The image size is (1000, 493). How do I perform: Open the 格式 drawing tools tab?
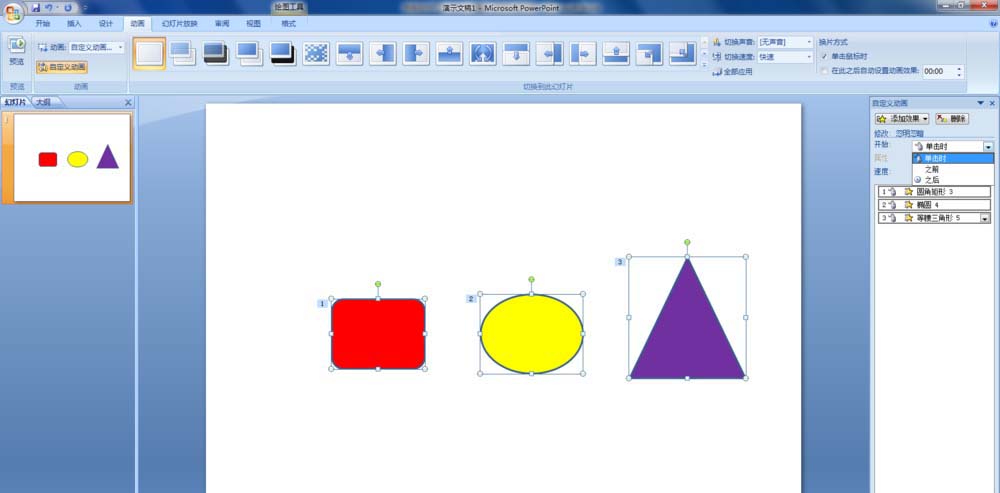pos(288,24)
